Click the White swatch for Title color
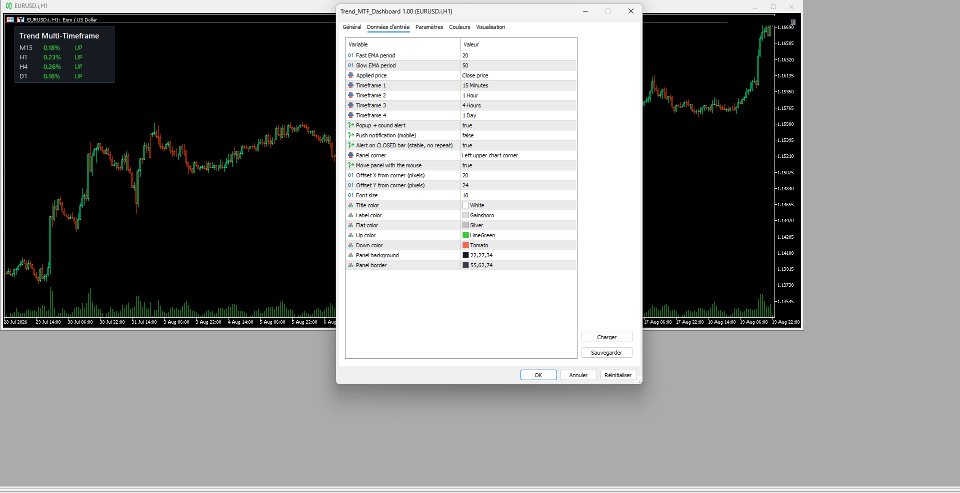The image size is (960, 493). (465, 205)
